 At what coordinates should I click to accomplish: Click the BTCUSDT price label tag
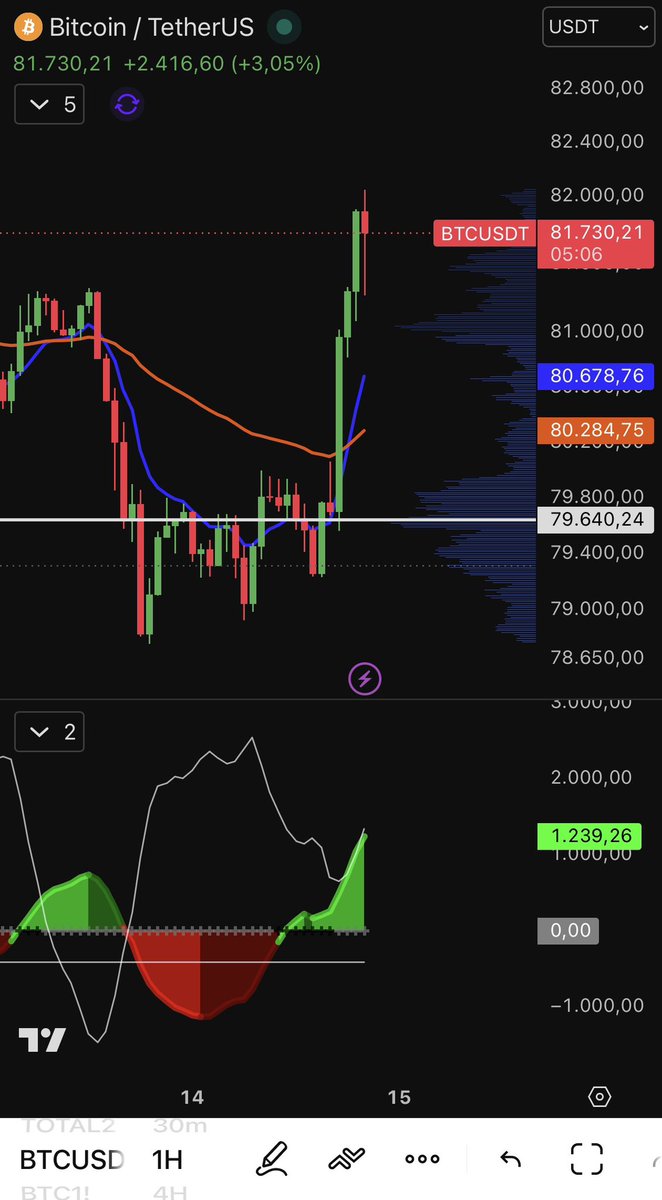484,233
